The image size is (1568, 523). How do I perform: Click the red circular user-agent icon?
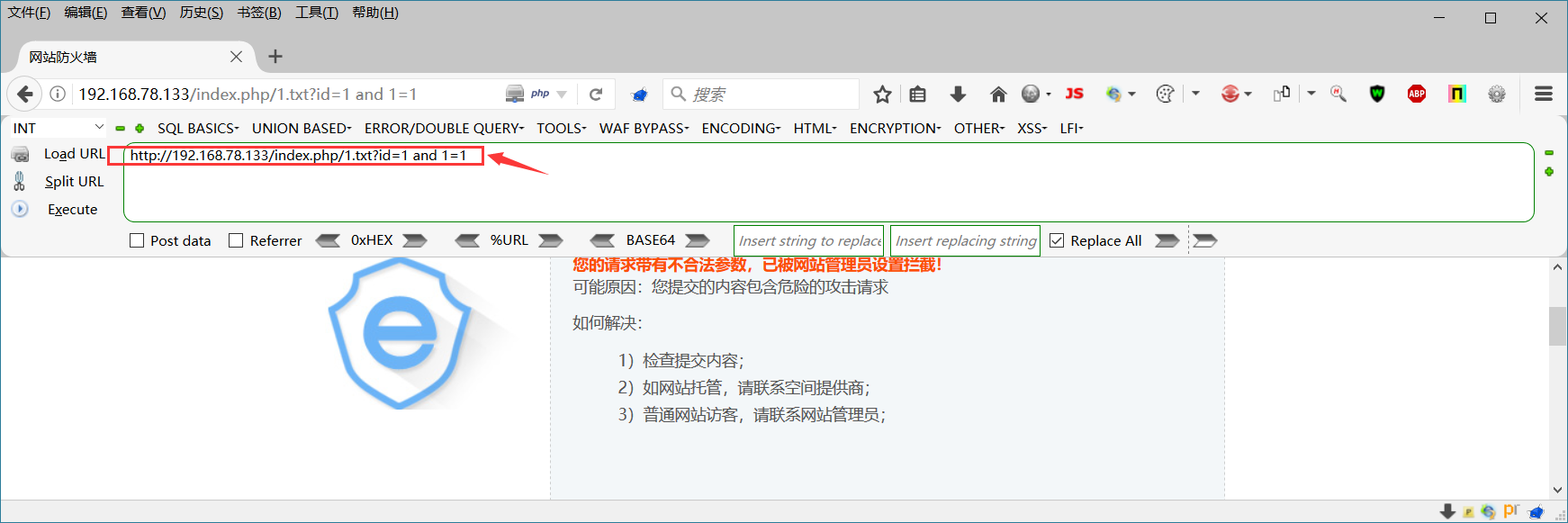[1230, 94]
